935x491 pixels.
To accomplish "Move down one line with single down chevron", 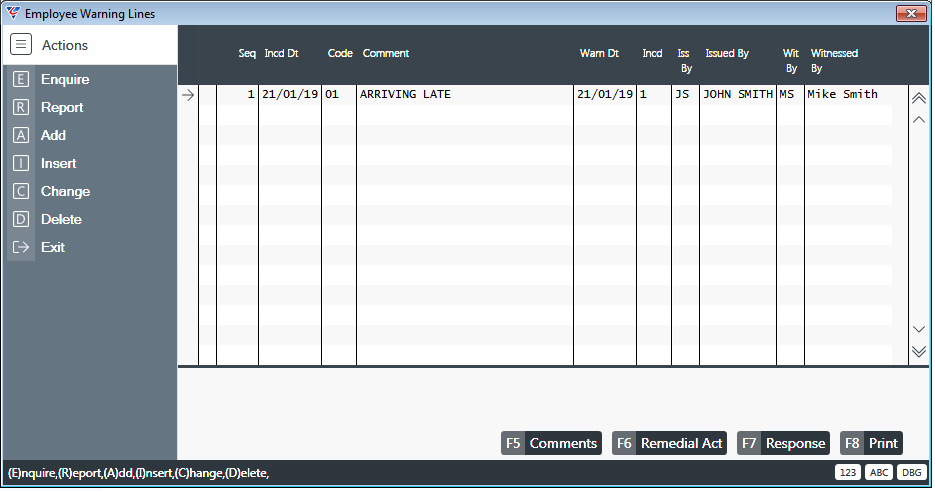I will [919, 329].
